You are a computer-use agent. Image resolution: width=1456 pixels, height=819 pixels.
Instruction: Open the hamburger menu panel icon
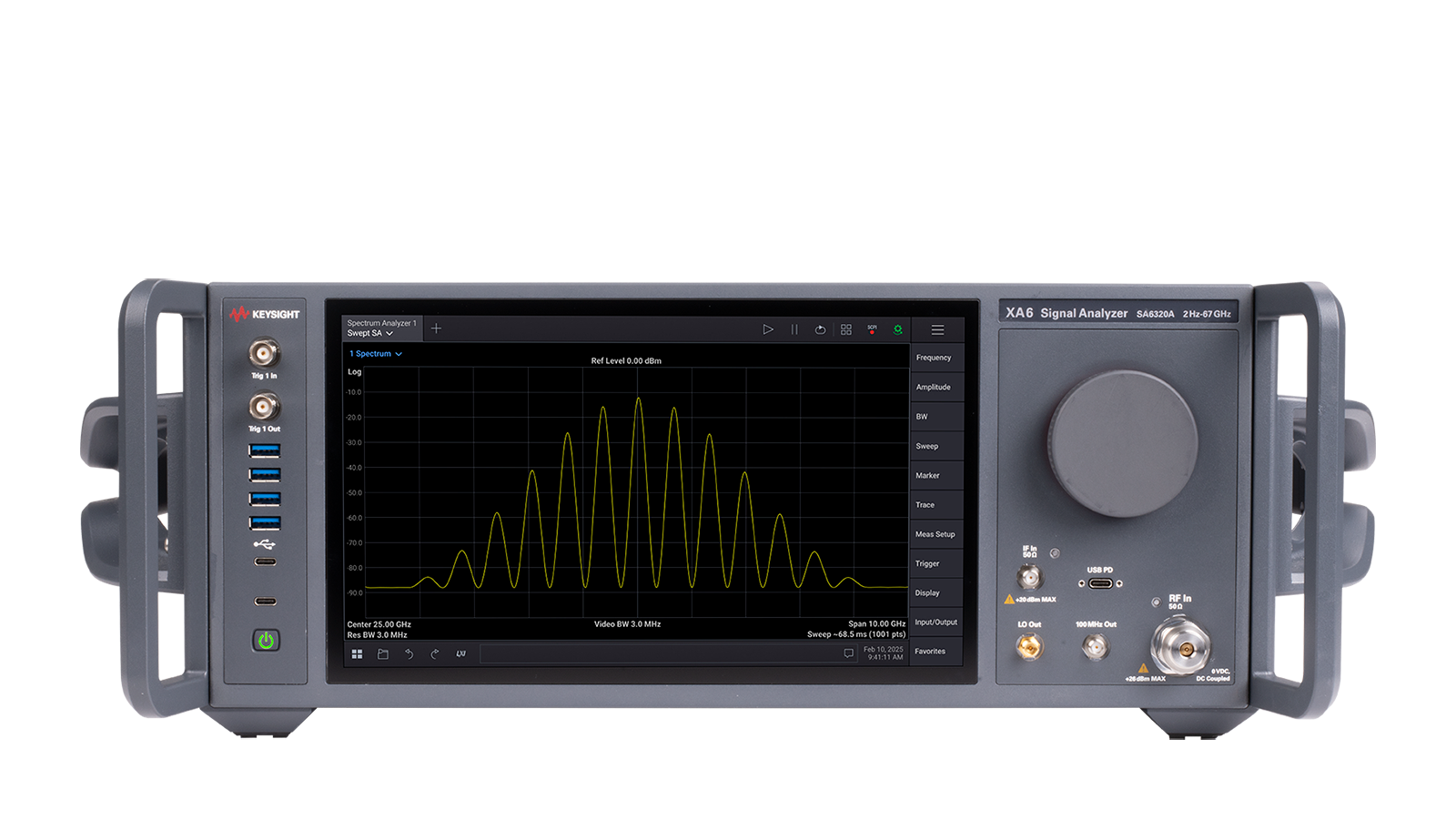(x=937, y=329)
